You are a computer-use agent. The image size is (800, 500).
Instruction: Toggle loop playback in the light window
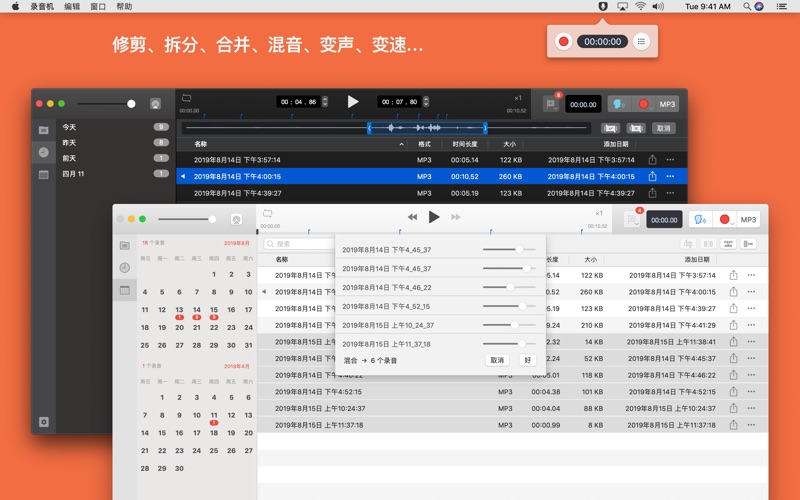(x=267, y=213)
